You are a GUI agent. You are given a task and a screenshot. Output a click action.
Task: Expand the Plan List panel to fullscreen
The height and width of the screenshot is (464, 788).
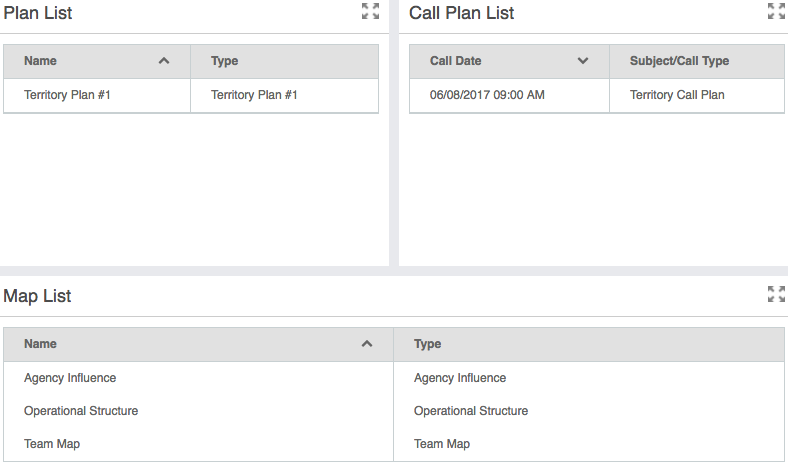[370, 12]
